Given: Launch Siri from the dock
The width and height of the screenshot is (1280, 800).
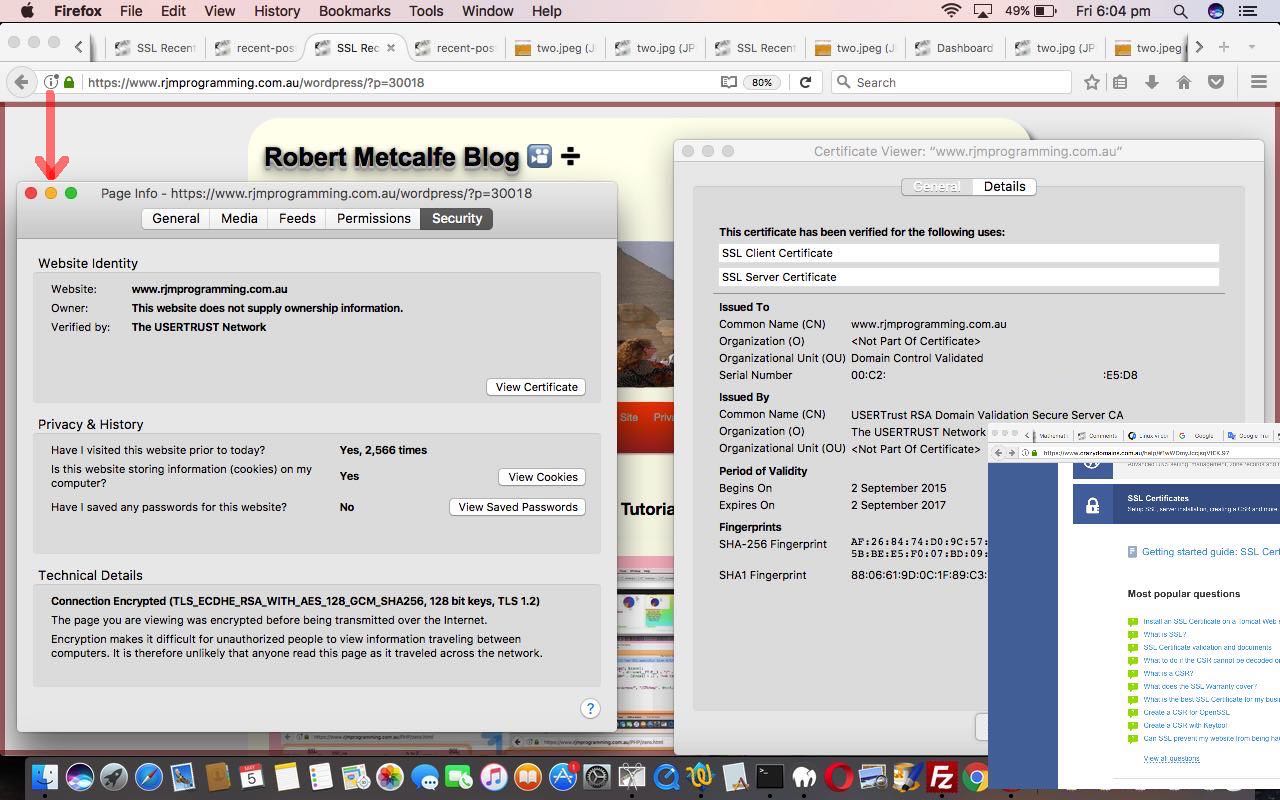Looking at the screenshot, I should click(80, 776).
